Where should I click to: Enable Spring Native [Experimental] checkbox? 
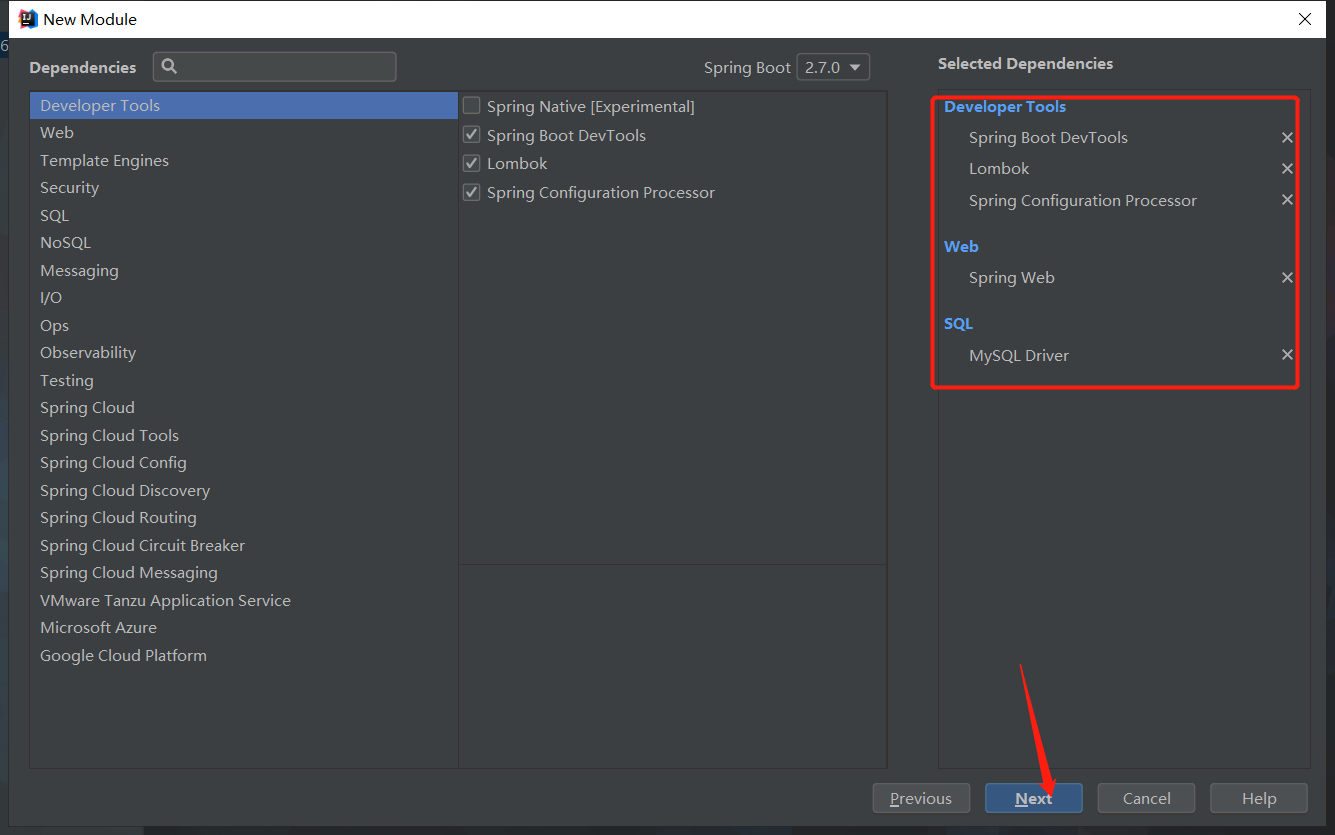click(472, 106)
